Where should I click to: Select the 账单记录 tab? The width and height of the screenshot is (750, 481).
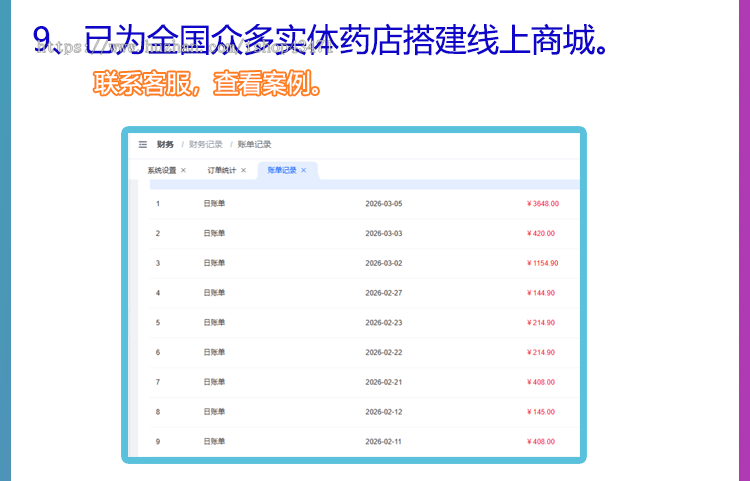tap(282, 170)
